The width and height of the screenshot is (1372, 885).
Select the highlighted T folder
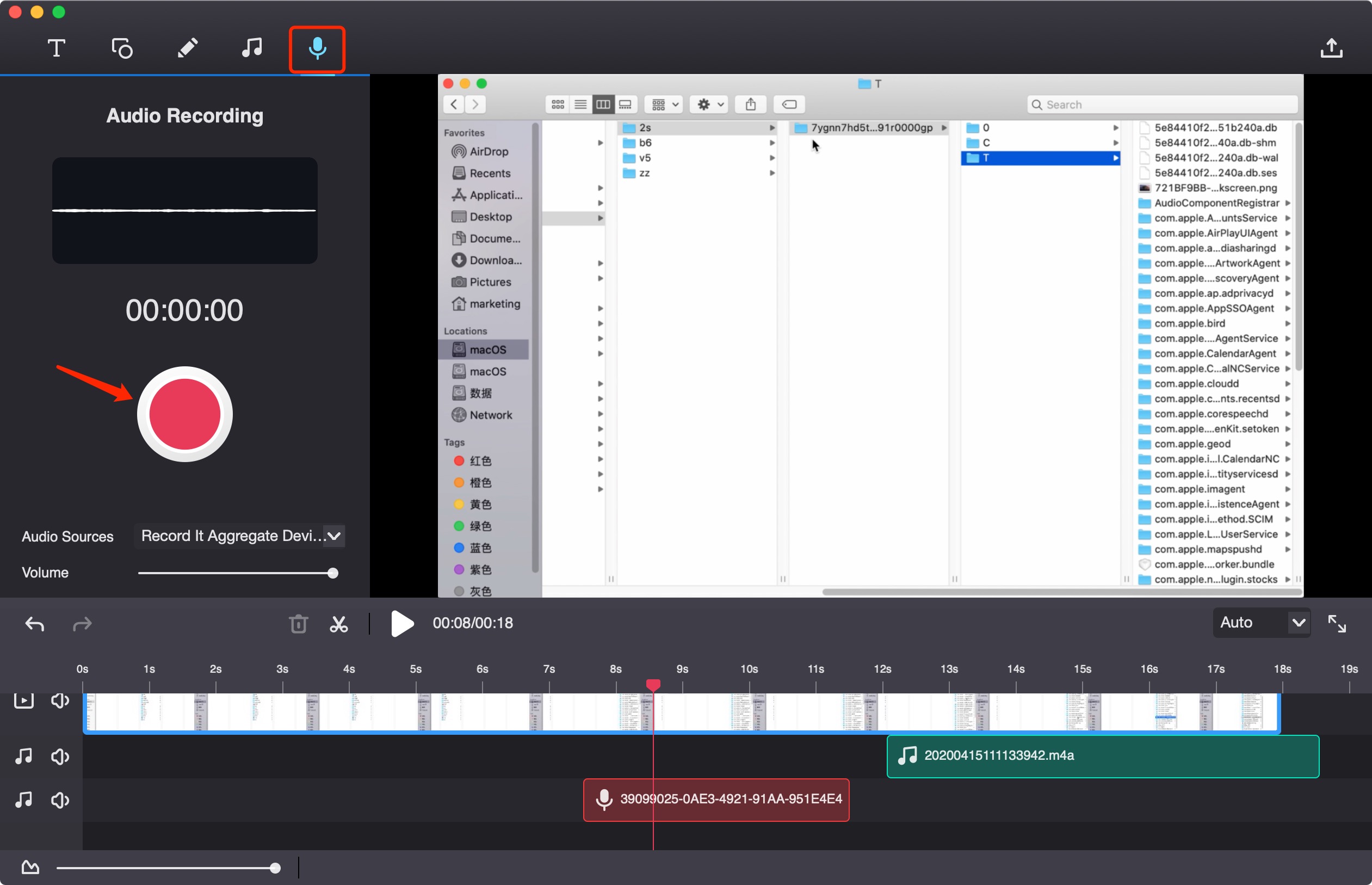click(1040, 157)
